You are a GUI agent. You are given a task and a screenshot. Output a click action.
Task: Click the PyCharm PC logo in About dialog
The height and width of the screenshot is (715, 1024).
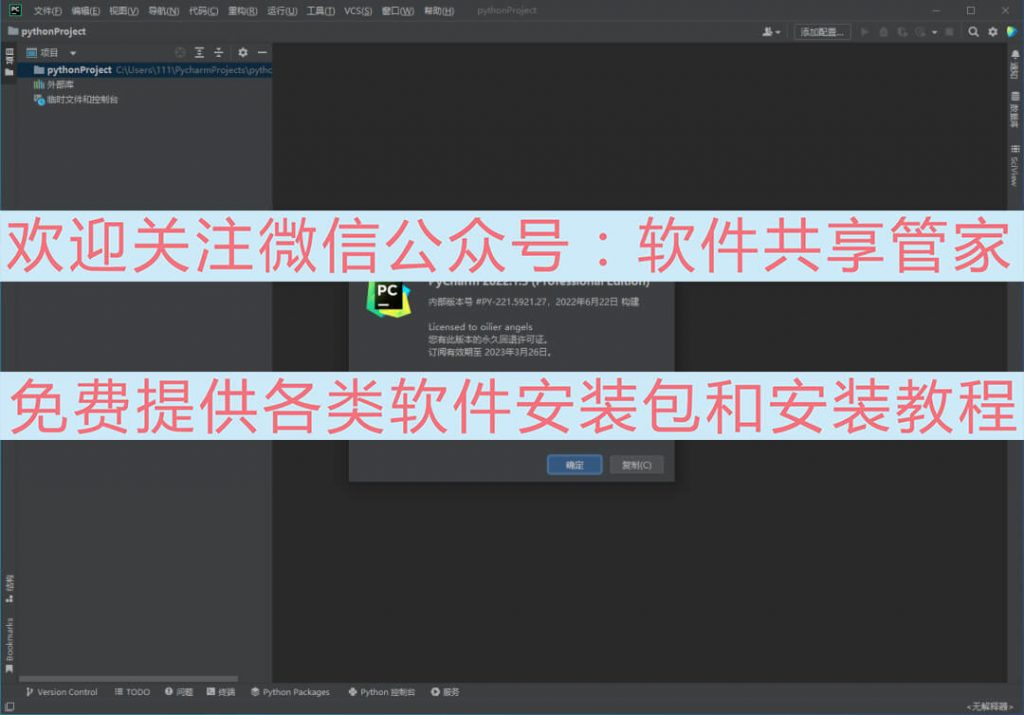tap(389, 299)
